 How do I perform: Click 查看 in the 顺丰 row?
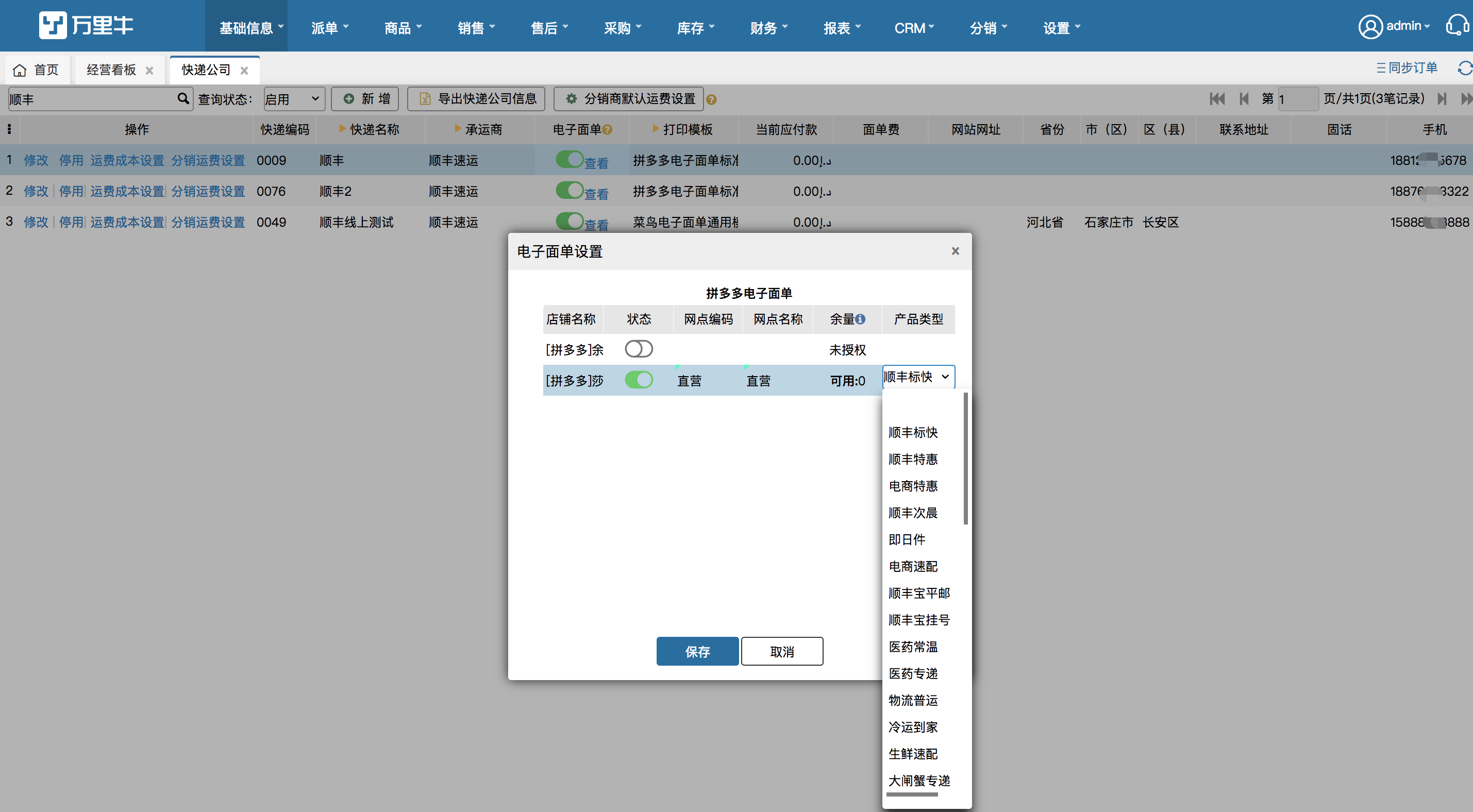[x=596, y=163]
